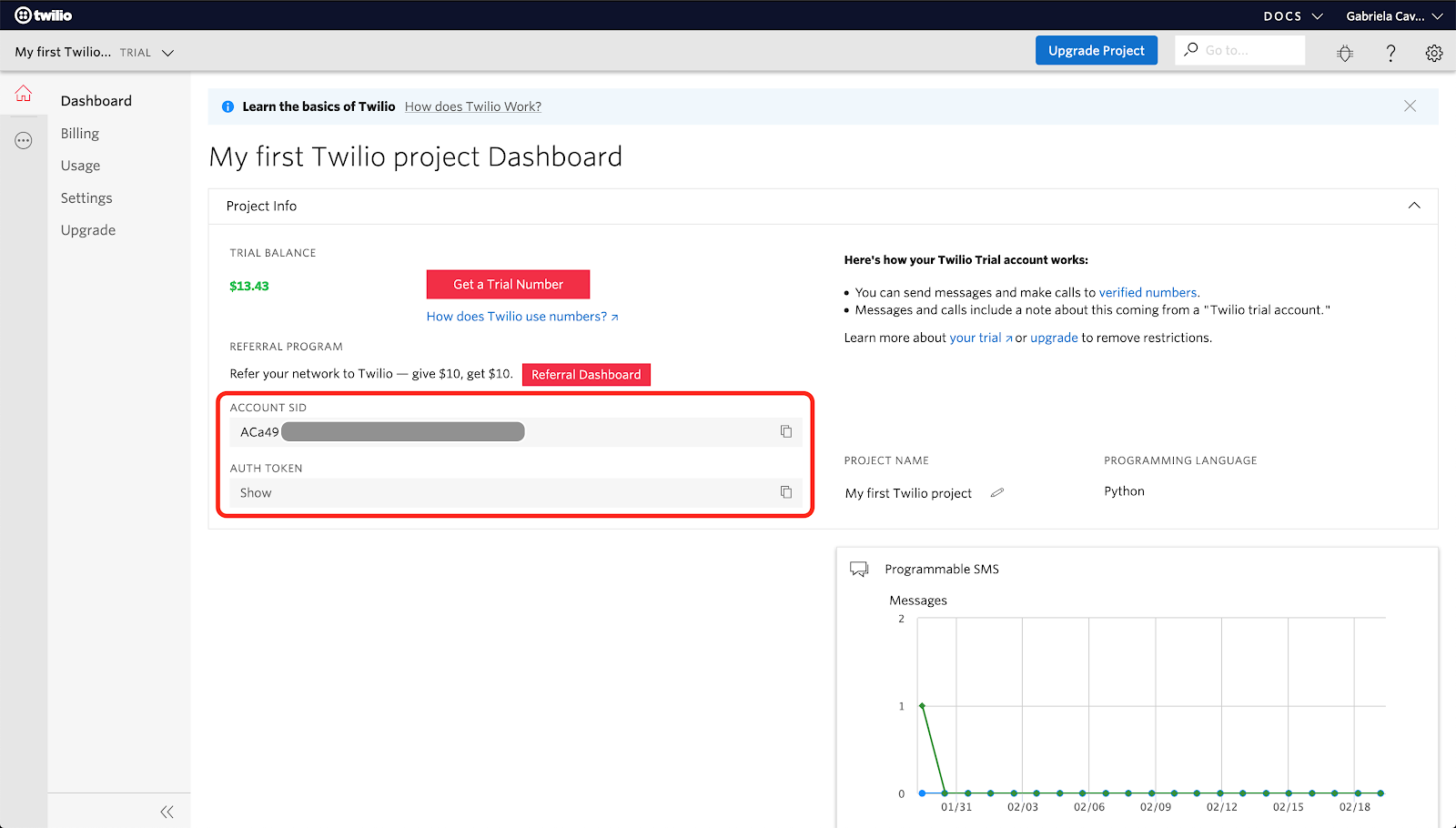This screenshot has width=1456, height=828.
Task: Open the Gabriela Cav... account menu
Action: 1394,16
